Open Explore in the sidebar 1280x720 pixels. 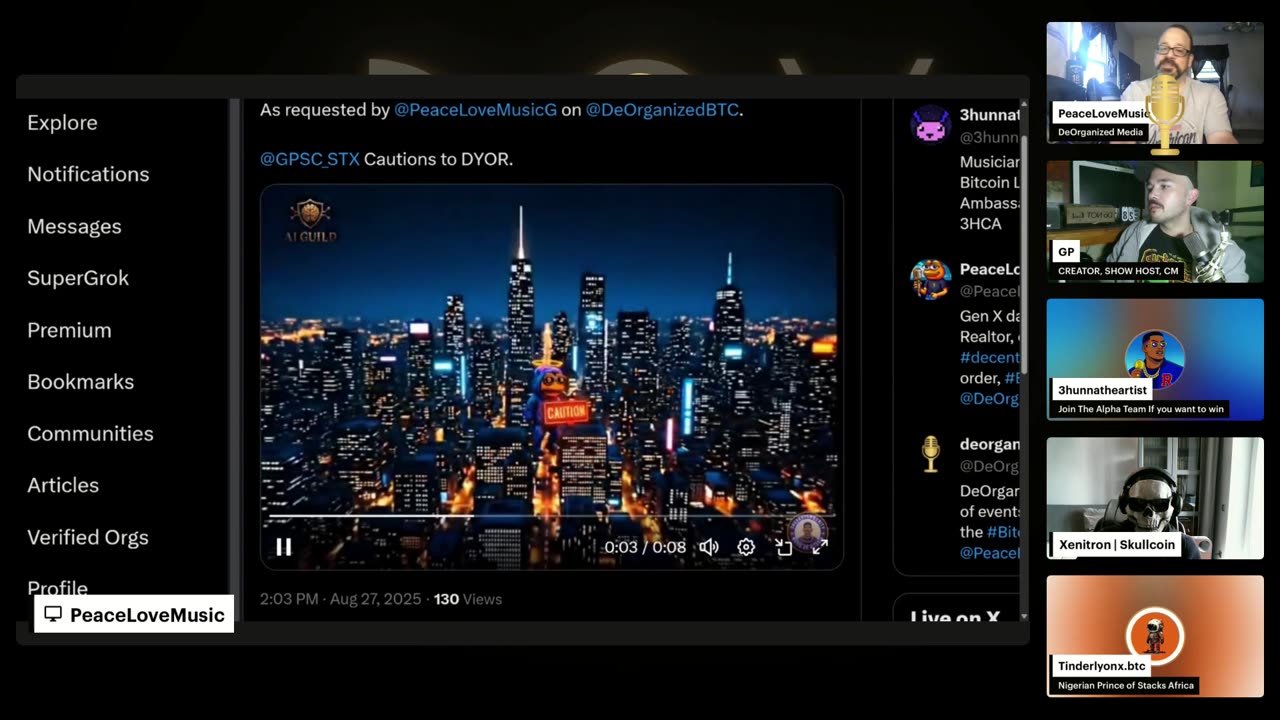click(x=62, y=122)
